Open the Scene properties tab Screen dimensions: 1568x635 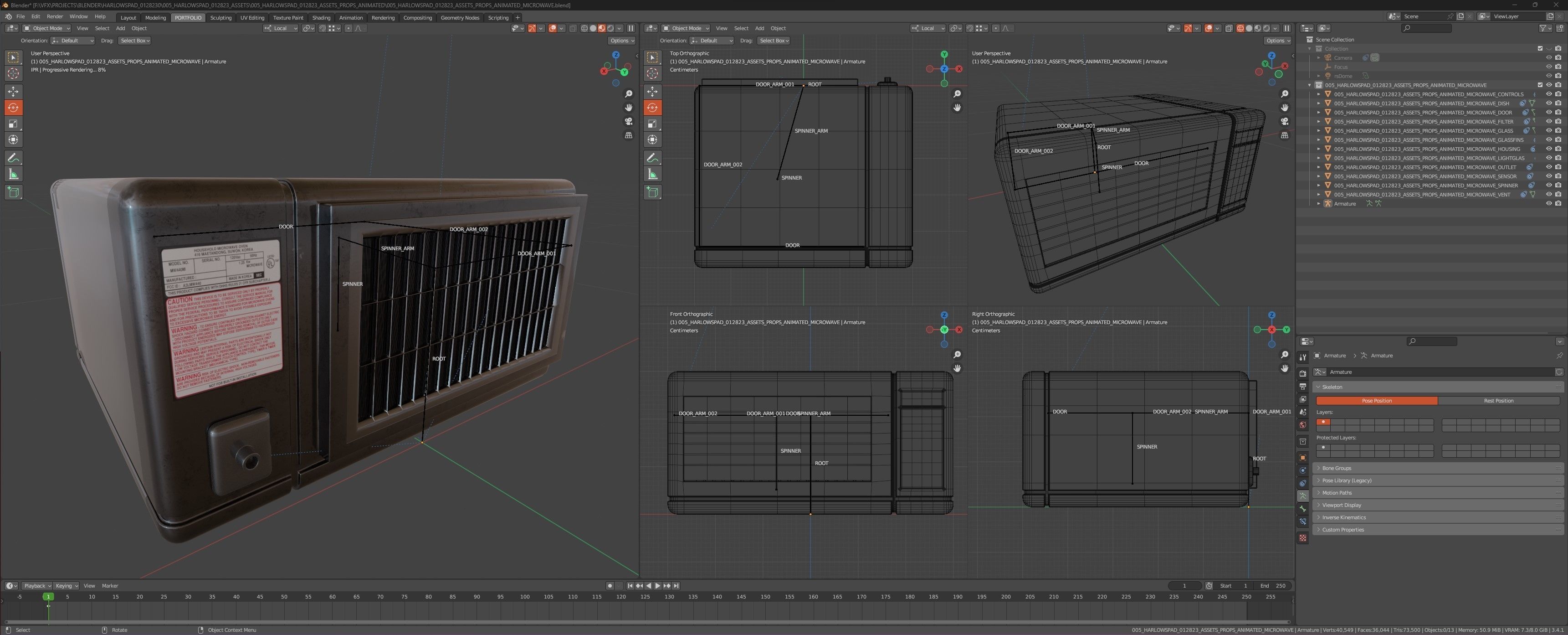[x=1302, y=412]
